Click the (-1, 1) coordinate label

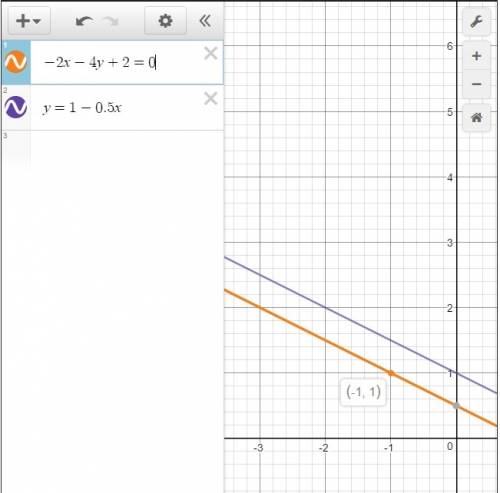363,392
